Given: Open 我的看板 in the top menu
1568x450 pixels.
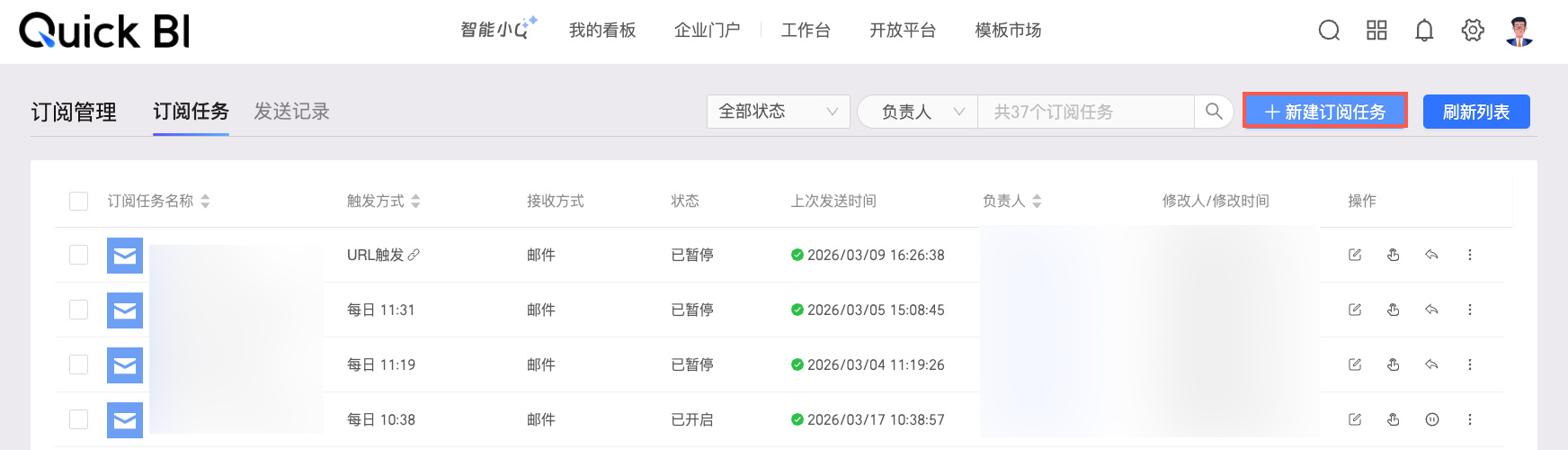Looking at the screenshot, I should click(602, 31).
